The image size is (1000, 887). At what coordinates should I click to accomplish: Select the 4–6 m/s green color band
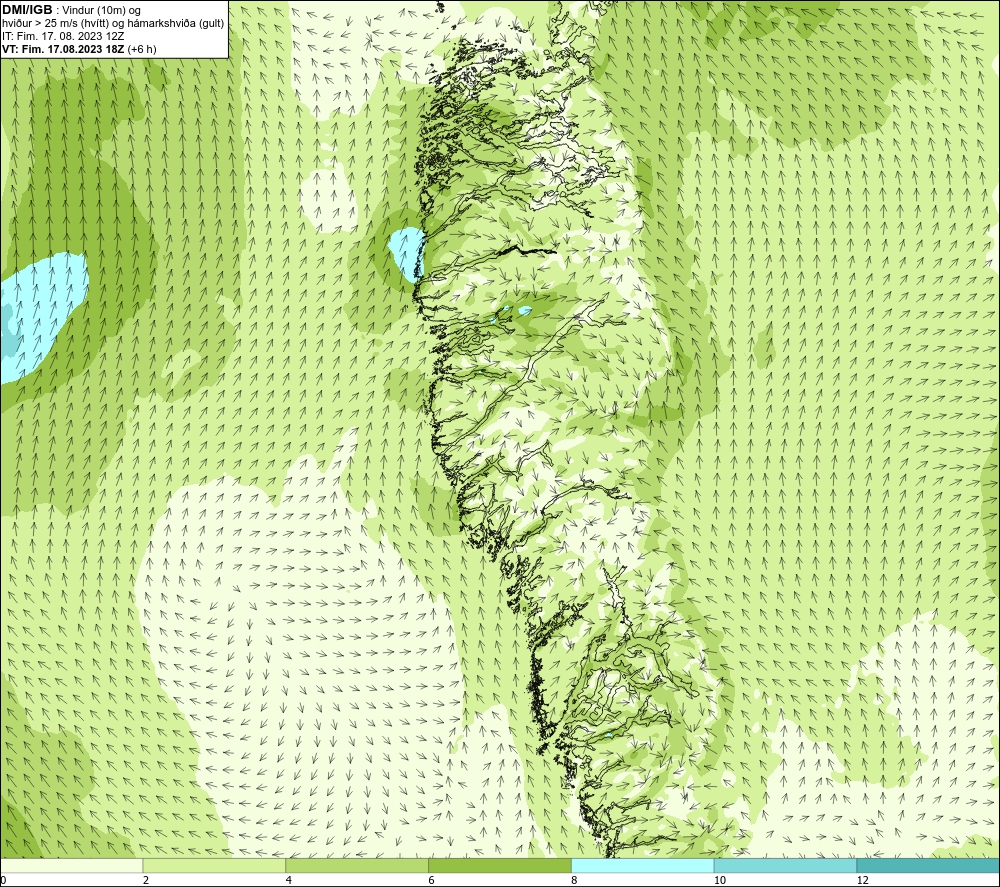click(357, 865)
